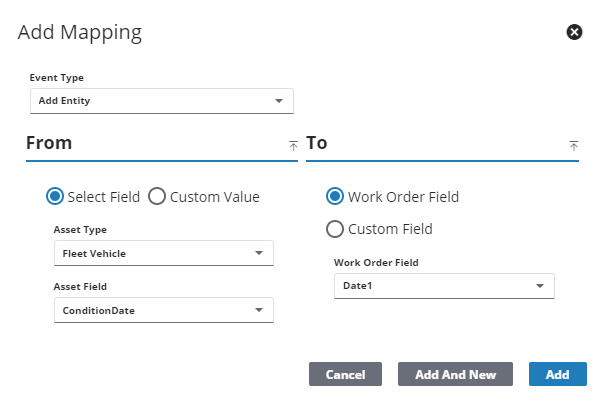The image size is (604, 408).
Task: Expand the Asset Type dropdown showing Fleet Vehicle
Action: [163, 254]
